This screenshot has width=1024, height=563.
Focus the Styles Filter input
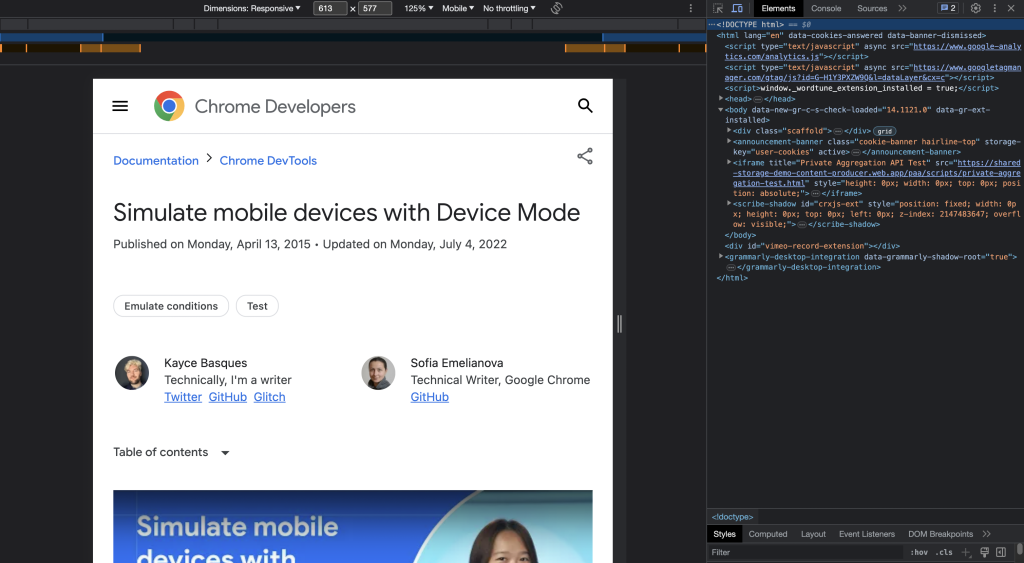click(x=807, y=553)
